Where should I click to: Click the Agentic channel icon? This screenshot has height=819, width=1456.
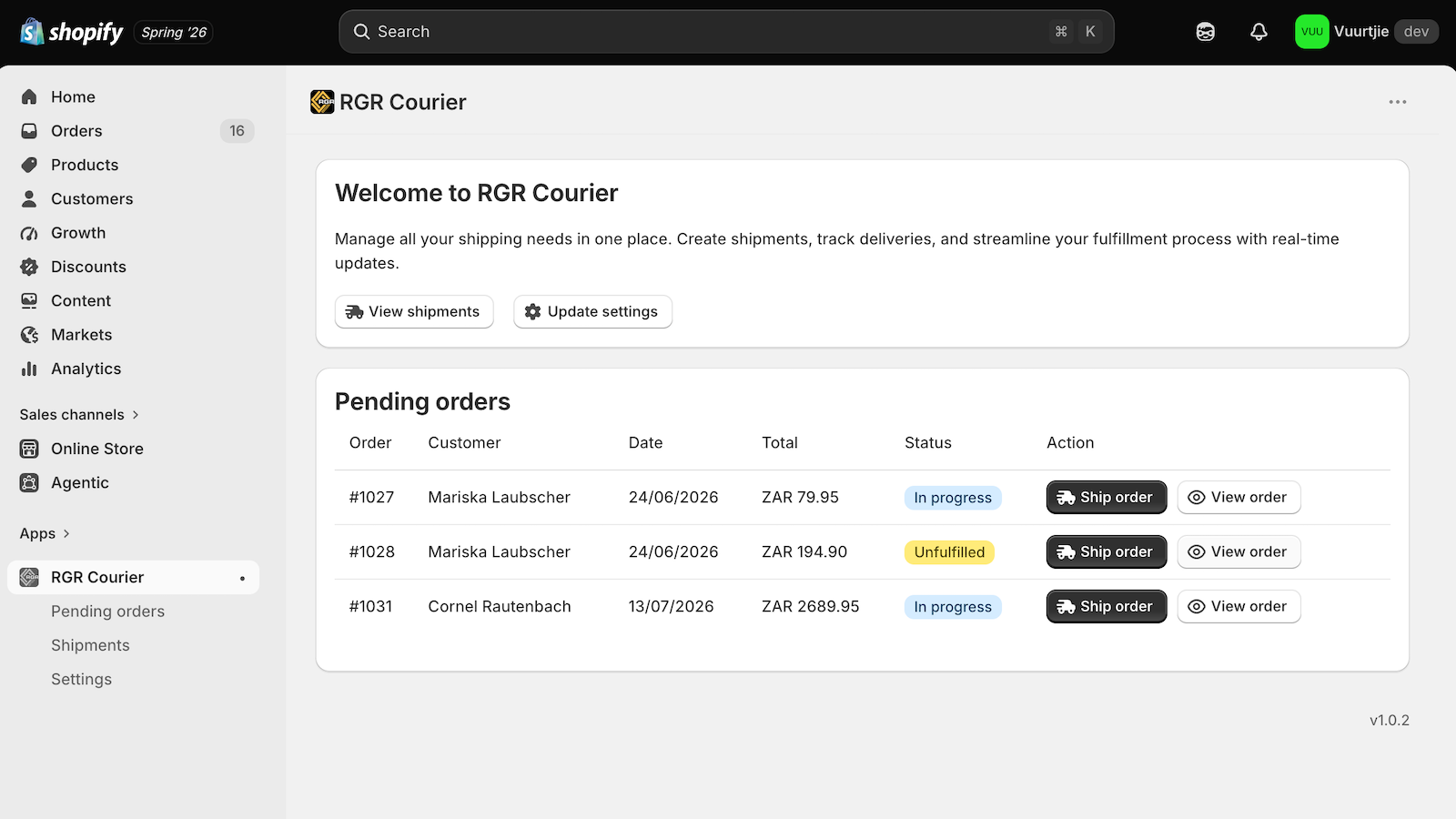[29, 483]
